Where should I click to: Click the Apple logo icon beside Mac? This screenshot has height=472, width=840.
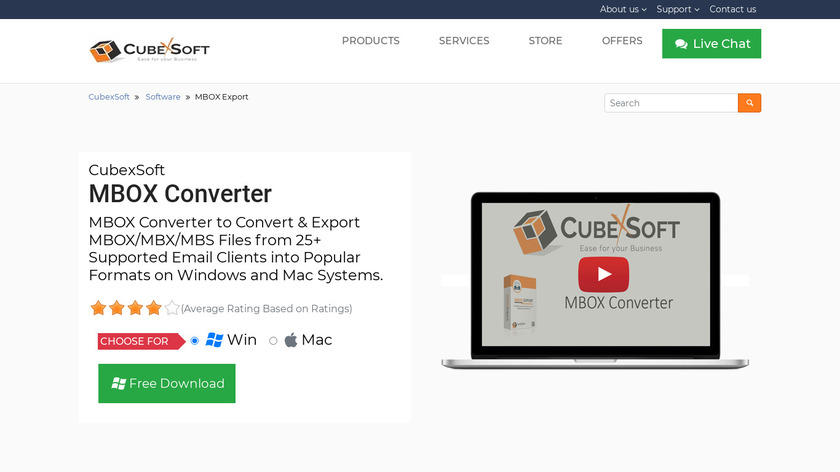(291, 340)
